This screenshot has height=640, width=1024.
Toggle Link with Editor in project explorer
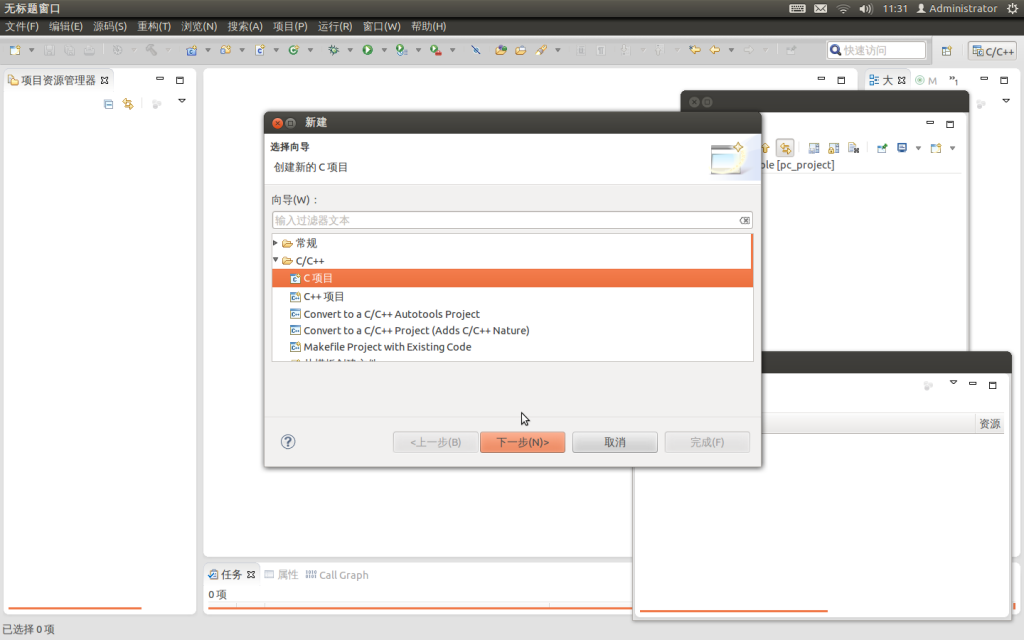tap(127, 104)
